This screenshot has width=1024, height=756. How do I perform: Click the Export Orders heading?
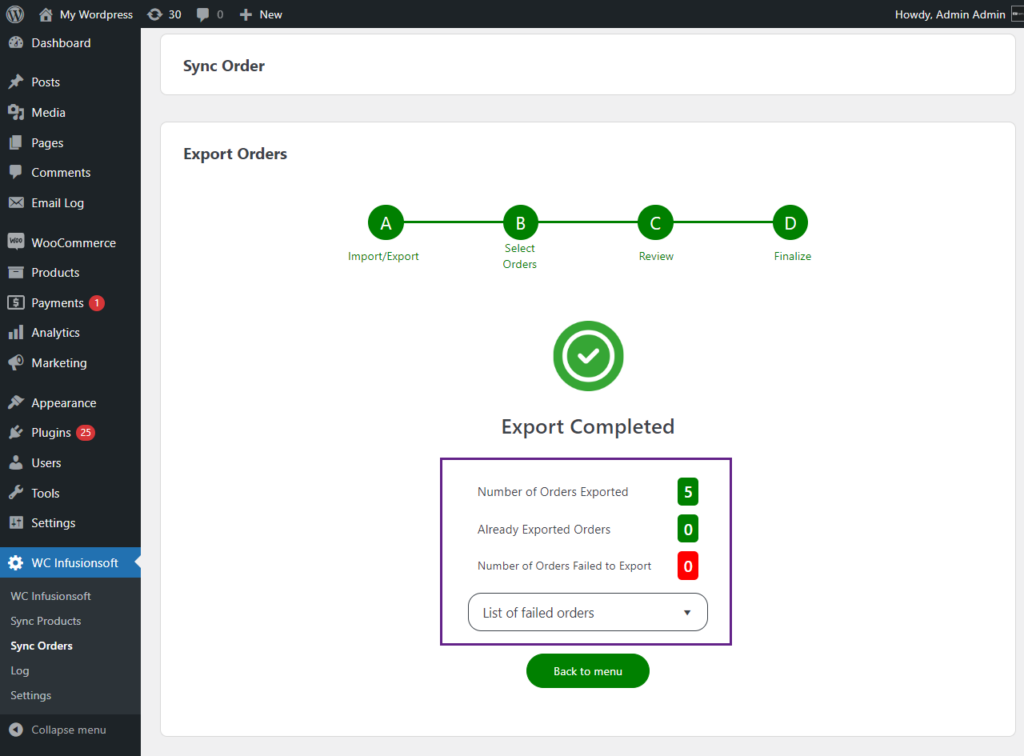[x=235, y=154]
